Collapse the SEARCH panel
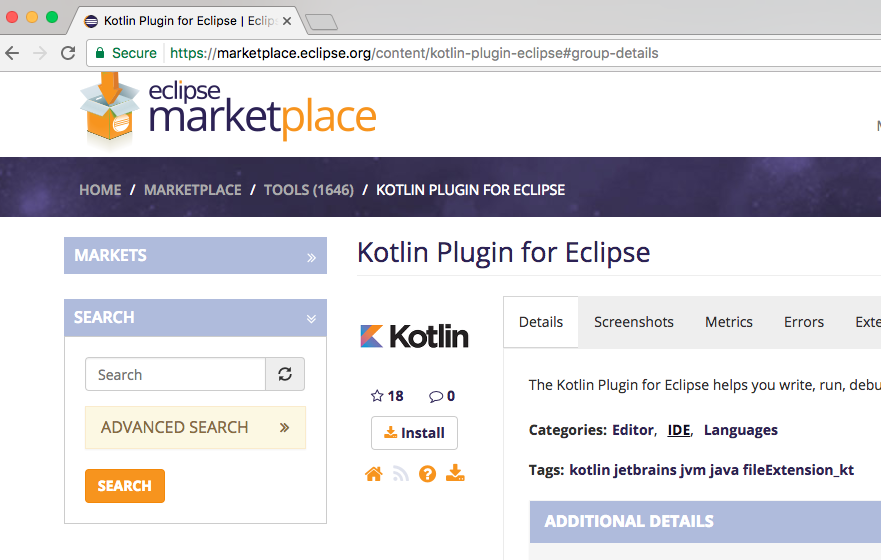 196,318
